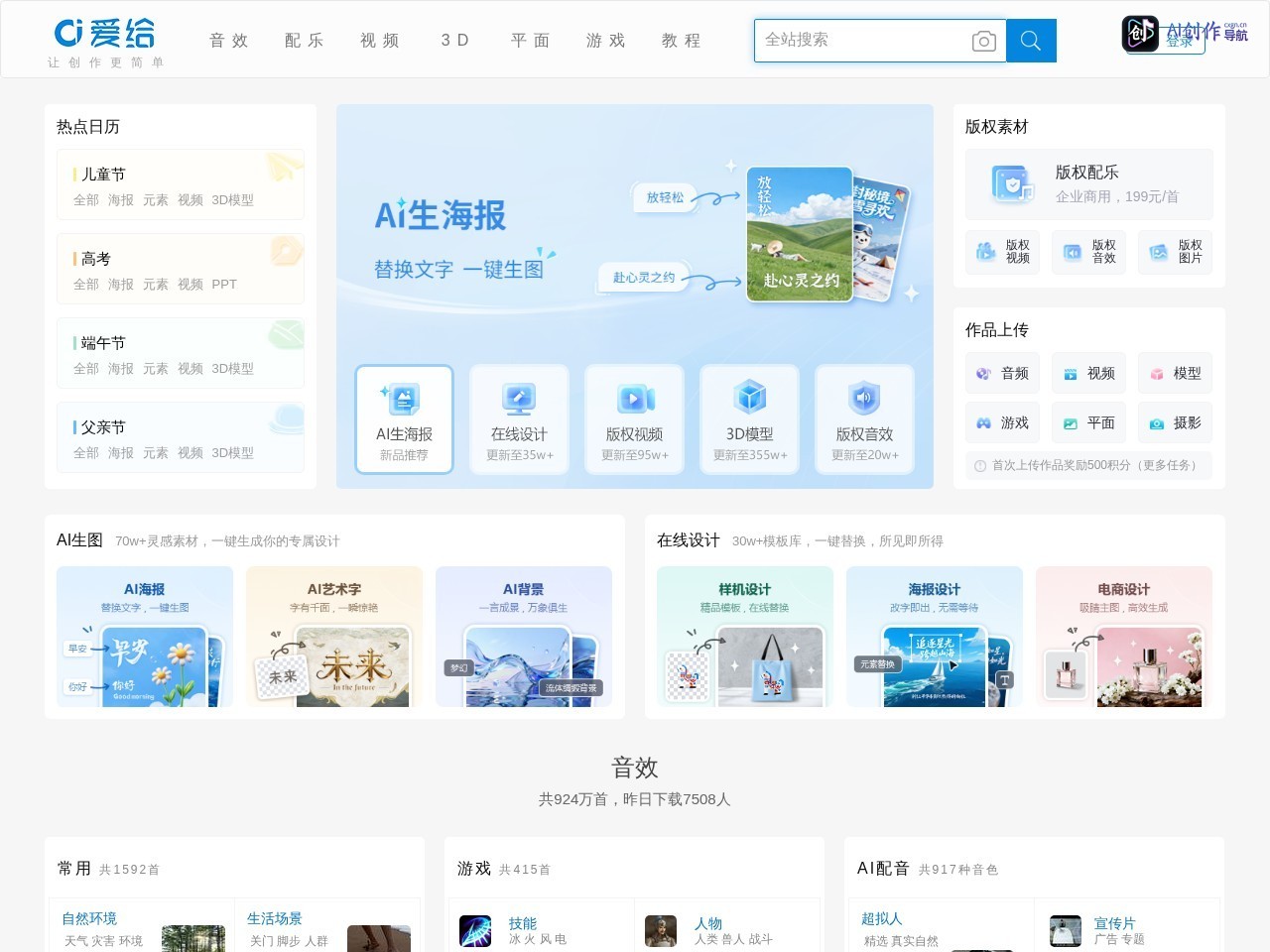Viewport: 1270px width, 952px height.
Task: Open 超拟人 AI voice category
Action: tap(882, 918)
